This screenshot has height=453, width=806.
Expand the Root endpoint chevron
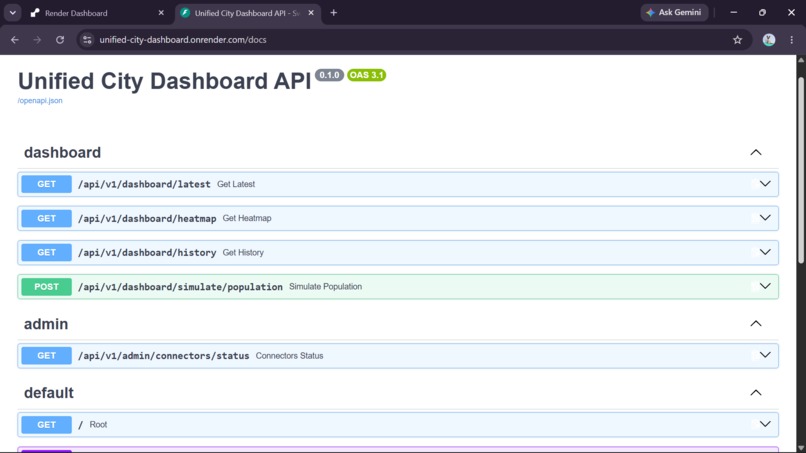pyautogui.click(x=765, y=424)
